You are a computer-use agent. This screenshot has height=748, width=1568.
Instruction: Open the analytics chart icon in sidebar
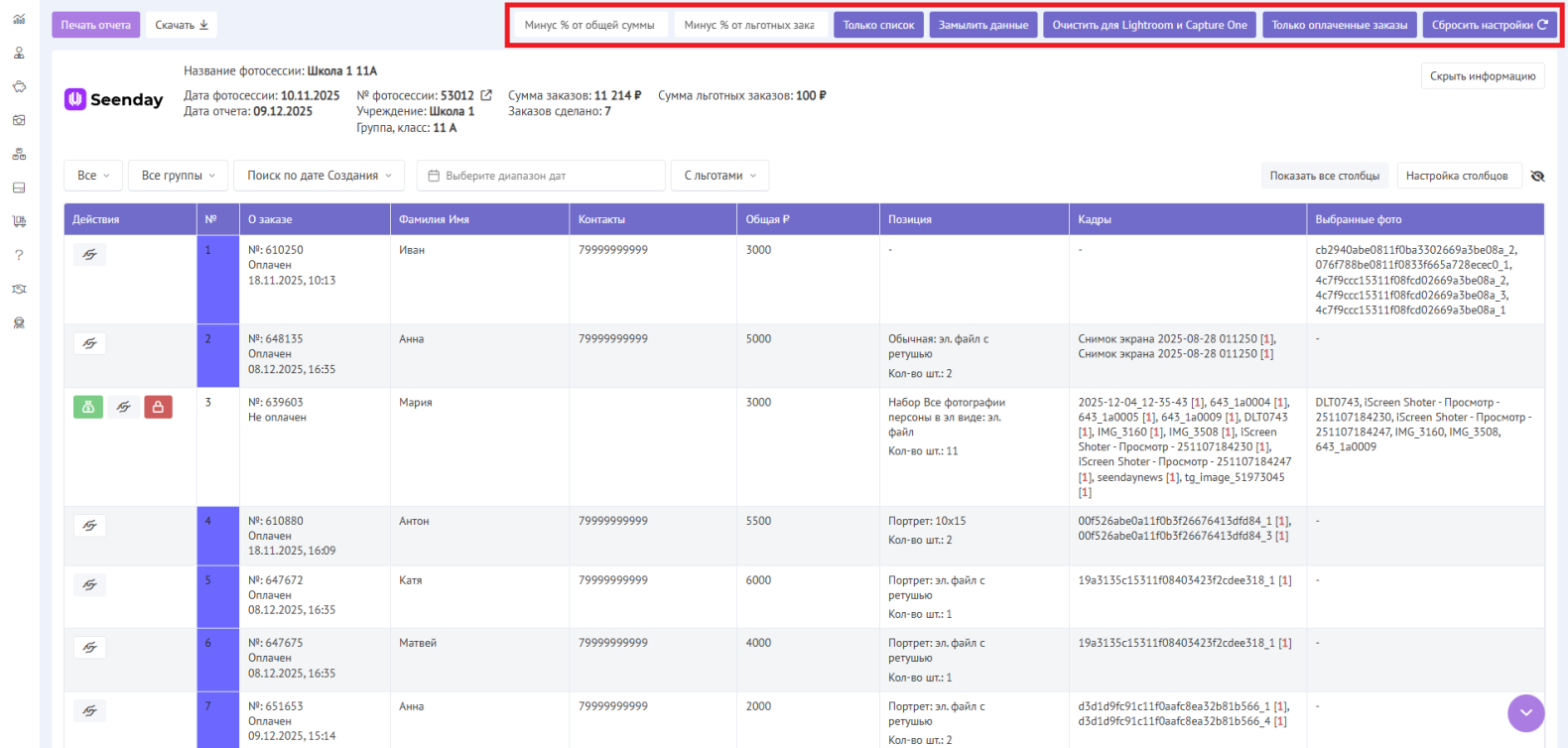(x=19, y=19)
